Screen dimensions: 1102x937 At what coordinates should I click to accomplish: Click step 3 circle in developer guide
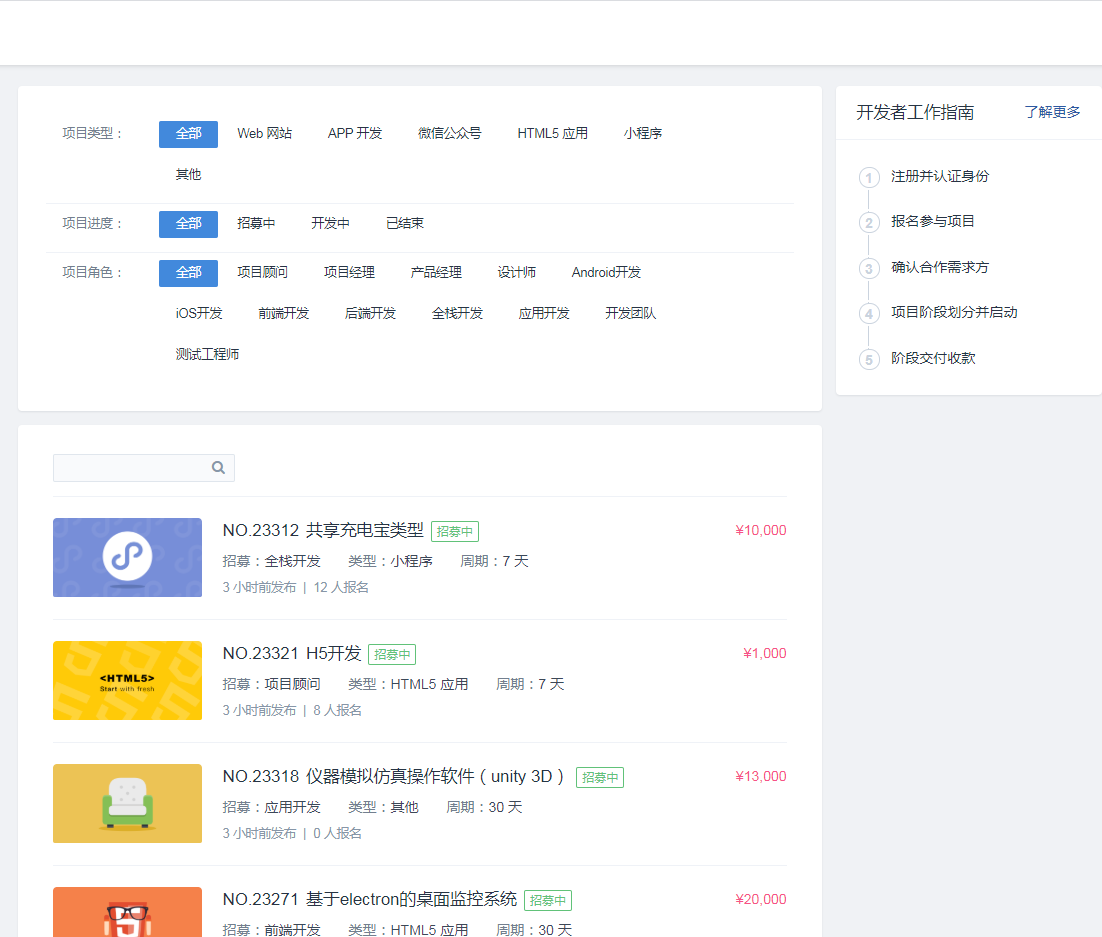869,269
